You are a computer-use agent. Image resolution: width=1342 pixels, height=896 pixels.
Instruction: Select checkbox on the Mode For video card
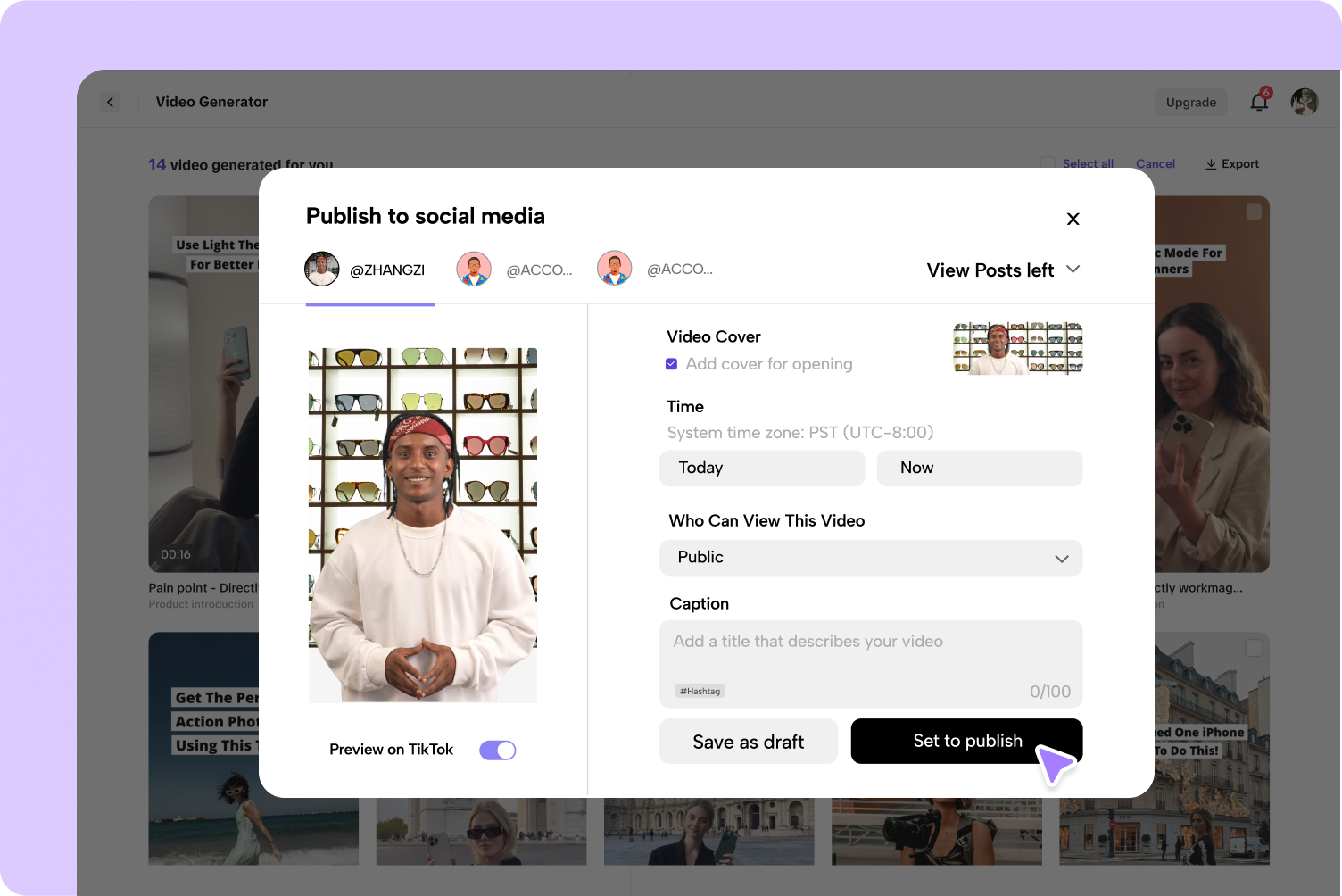(1254, 212)
